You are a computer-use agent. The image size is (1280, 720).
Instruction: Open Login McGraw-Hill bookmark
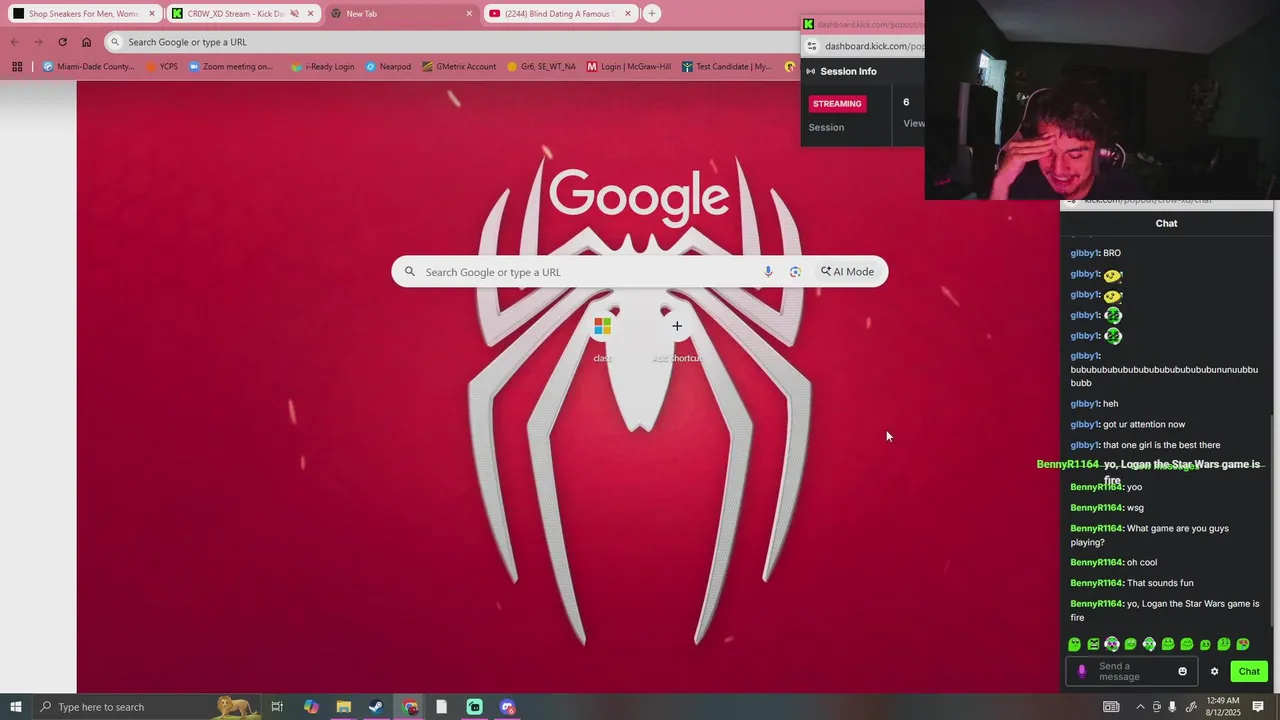(x=628, y=67)
